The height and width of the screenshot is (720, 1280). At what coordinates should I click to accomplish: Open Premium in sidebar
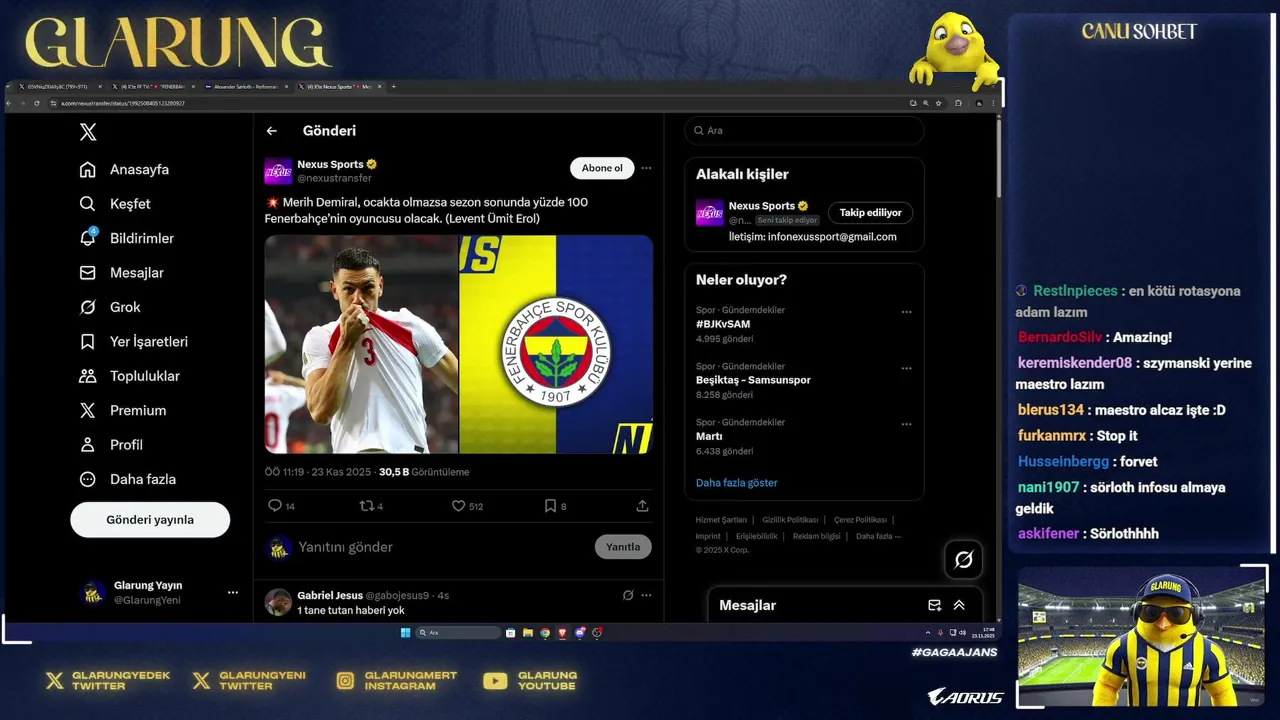point(122,410)
